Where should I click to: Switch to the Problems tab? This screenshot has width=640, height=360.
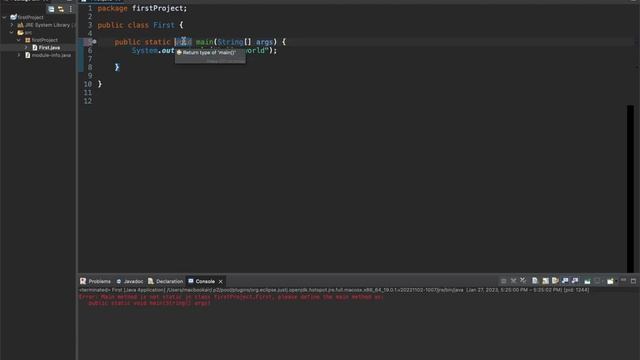tap(96, 281)
